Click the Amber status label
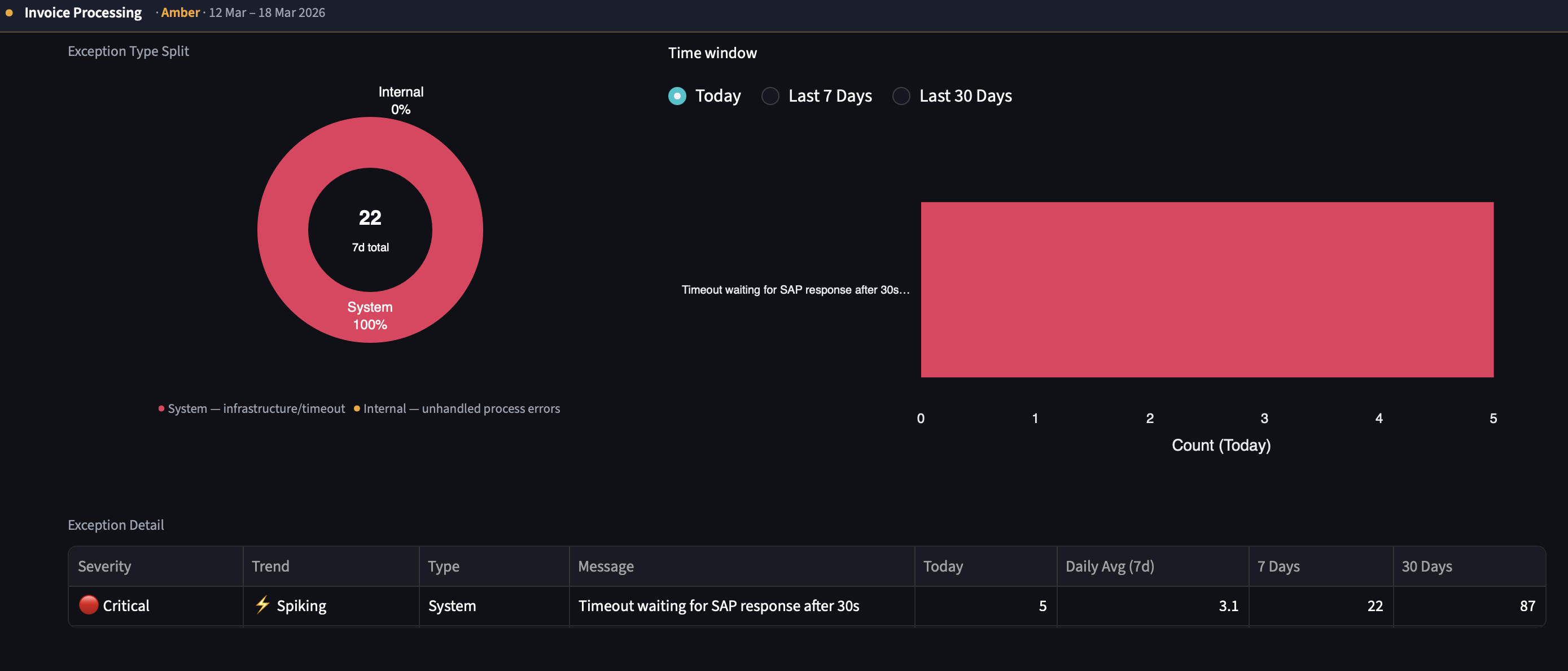The width and height of the screenshot is (1568, 671). (180, 12)
